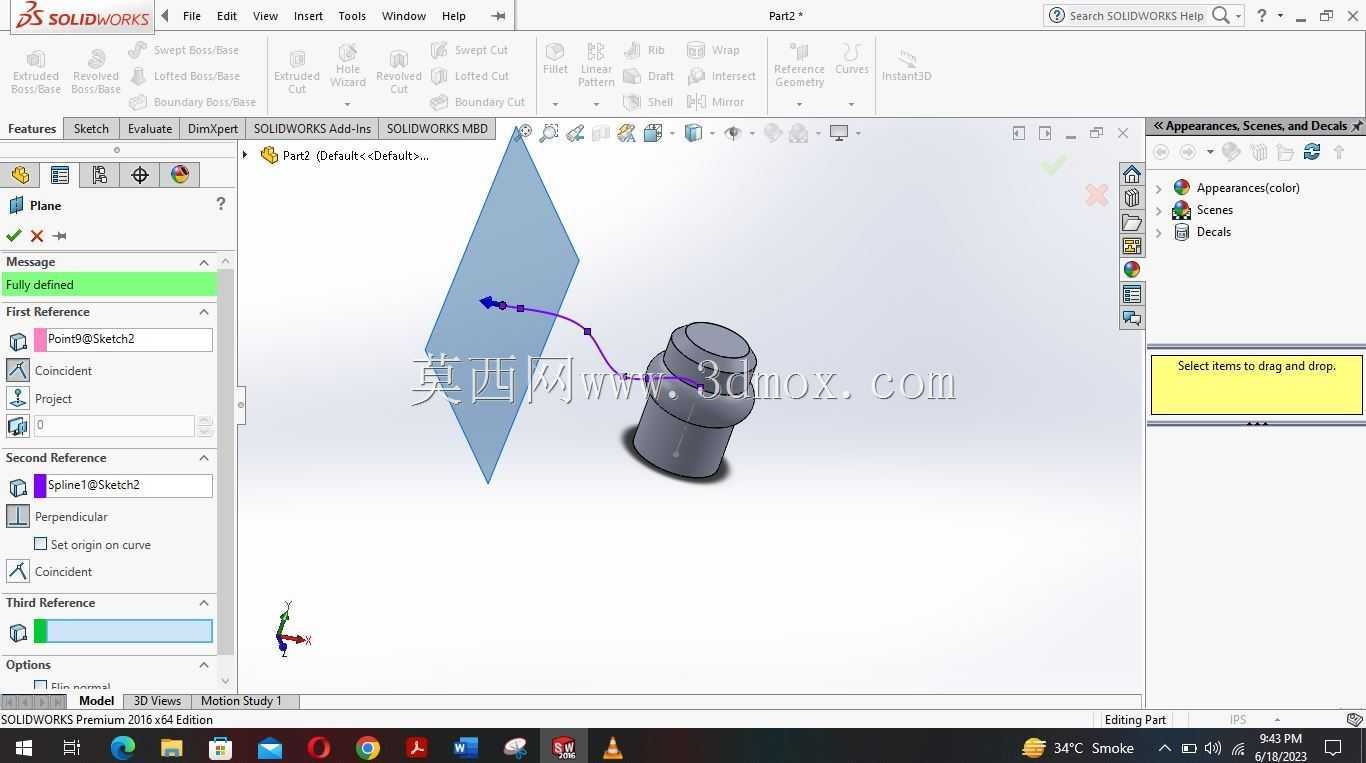Open the Windows Start menu

pyautogui.click(x=23, y=747)
